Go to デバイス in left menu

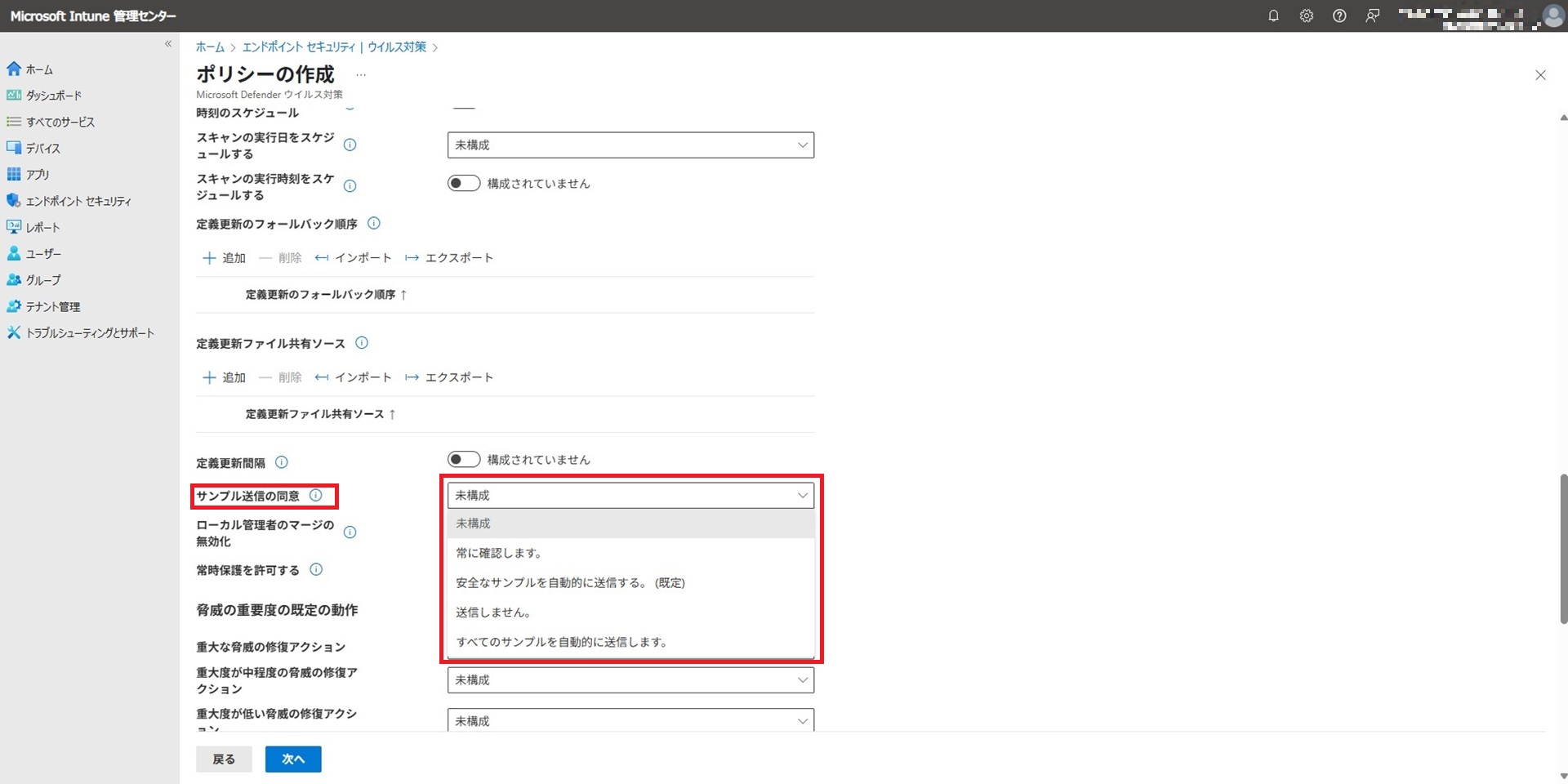(43, 149)
